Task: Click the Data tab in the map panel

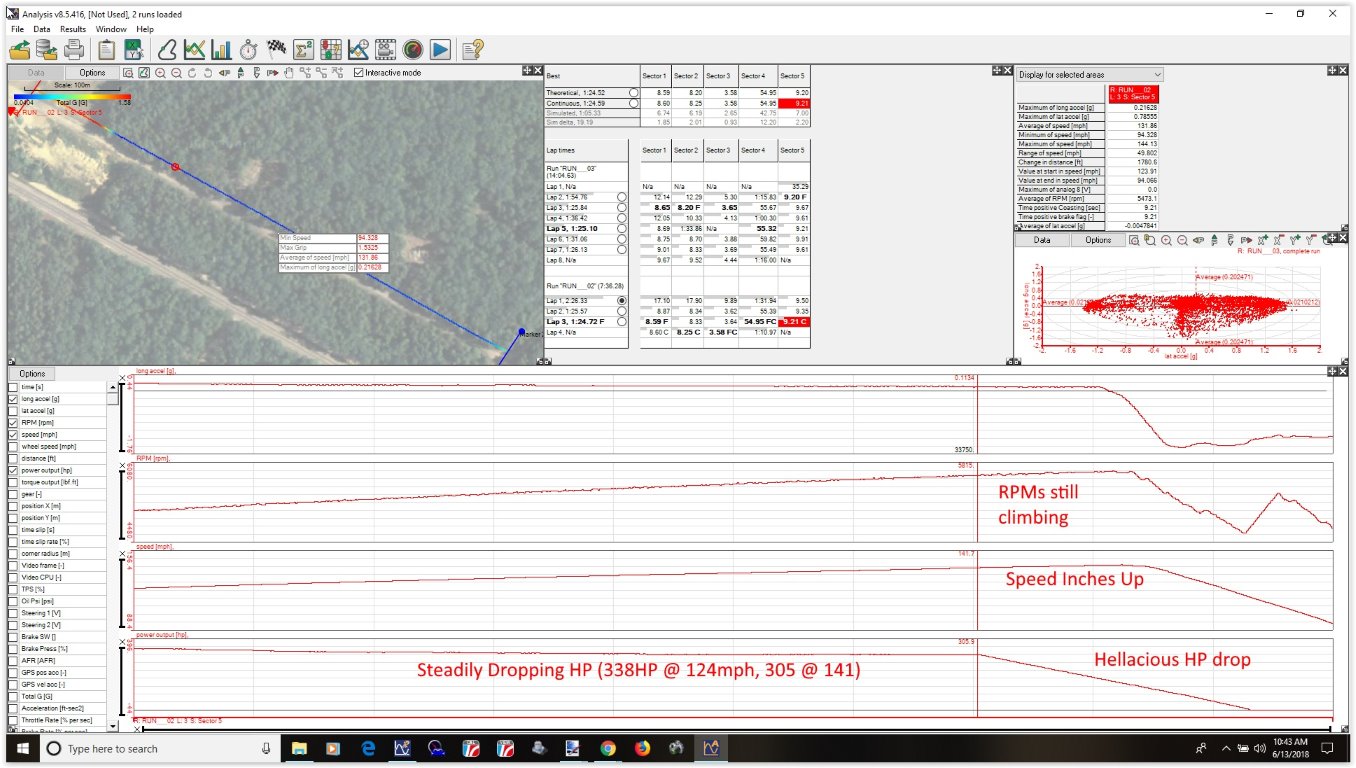Action: tap(36, 73)
